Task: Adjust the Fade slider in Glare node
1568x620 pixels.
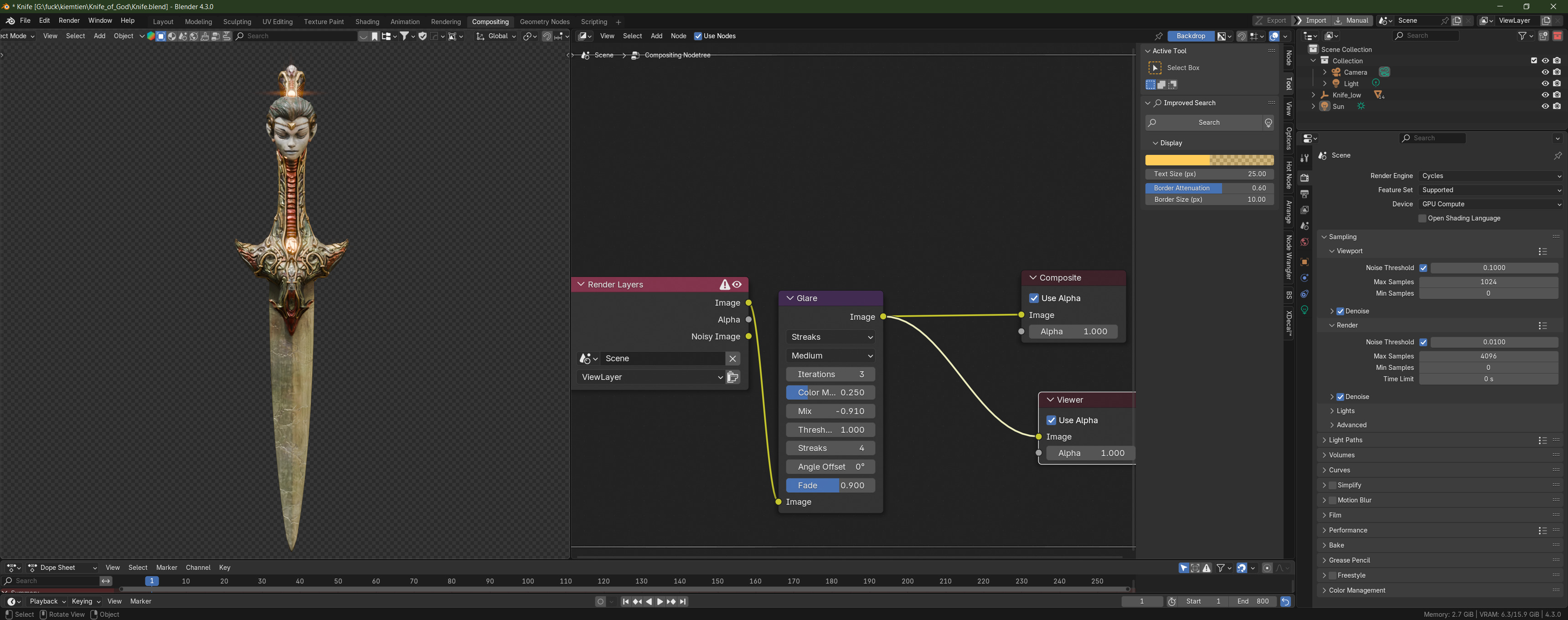Action: pyautogui.click(x=830, y=486)
